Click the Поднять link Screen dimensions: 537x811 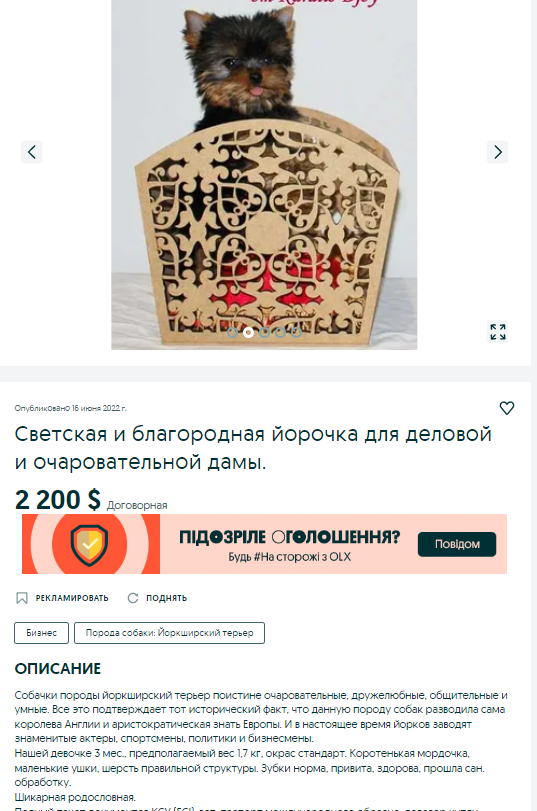click(x=167, y=598)
